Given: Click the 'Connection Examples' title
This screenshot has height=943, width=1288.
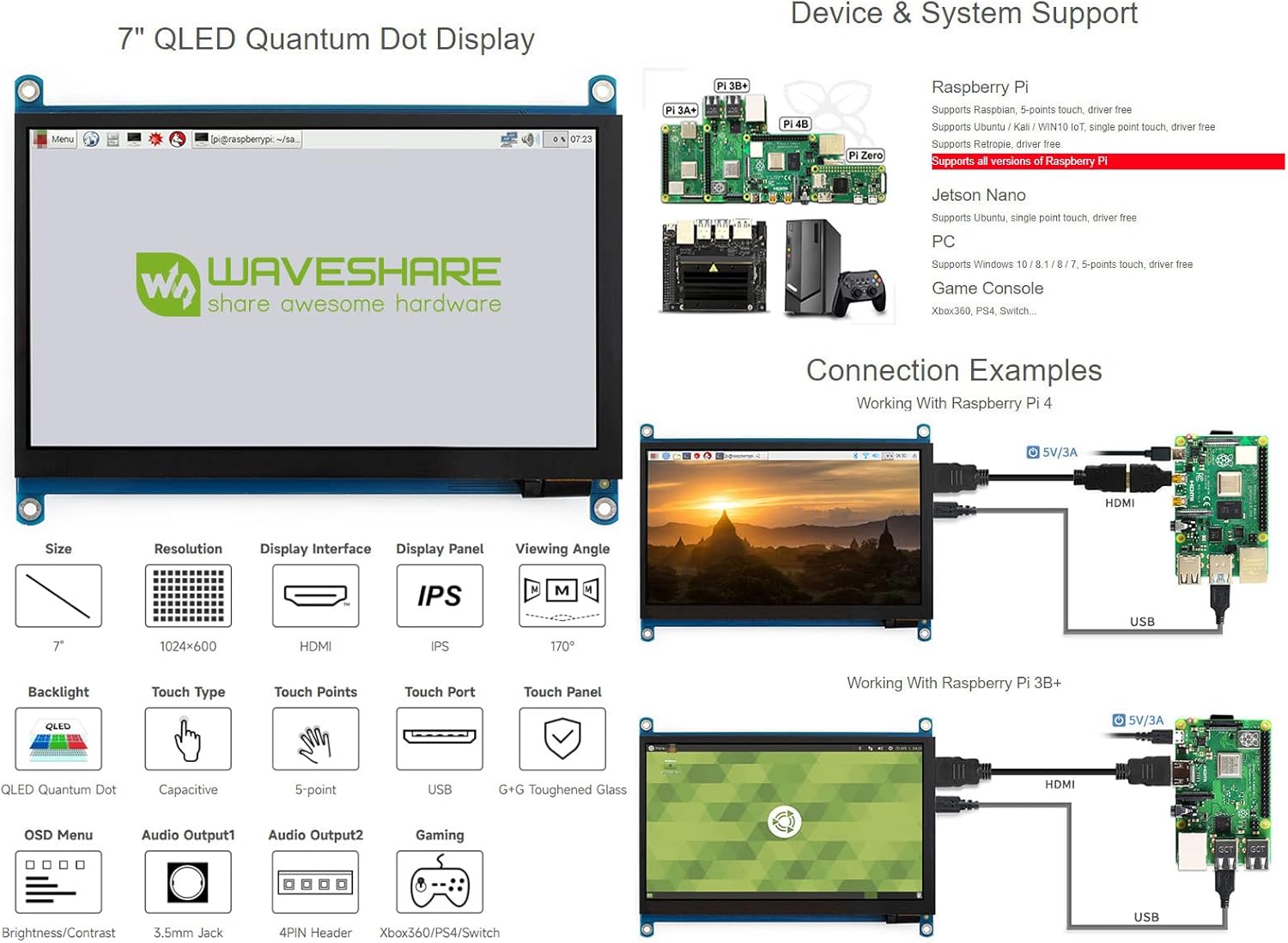Looking at the screenshot, I should [954, 370].
